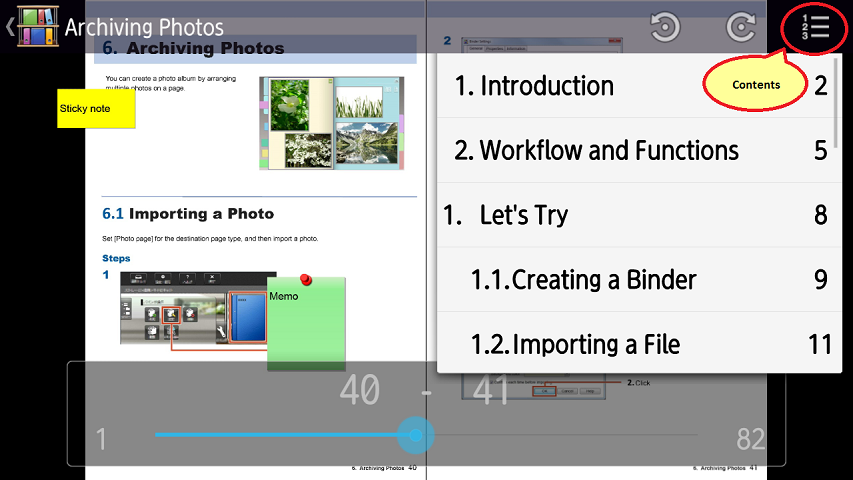853x480 pixels.
Task: Open the bookshelf app icon
Action: click(38, 26)
